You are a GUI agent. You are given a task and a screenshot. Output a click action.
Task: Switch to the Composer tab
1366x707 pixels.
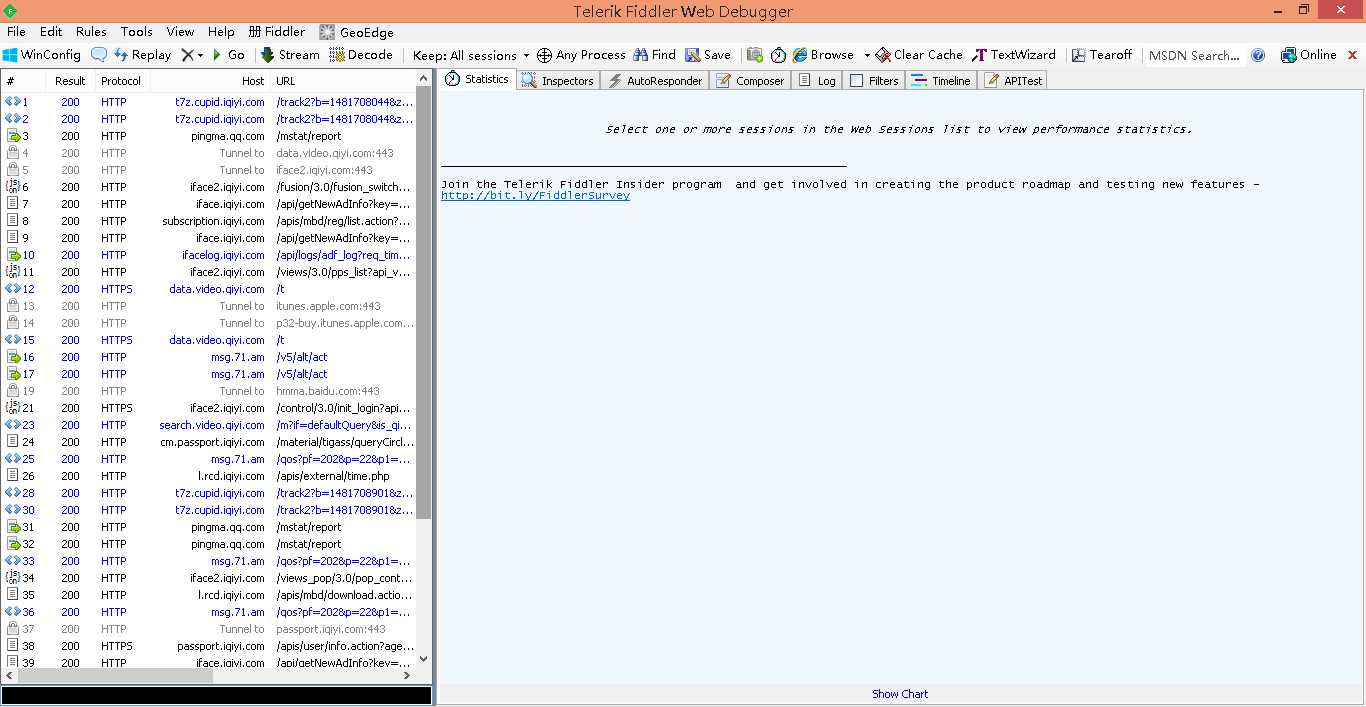coord(750,81)
